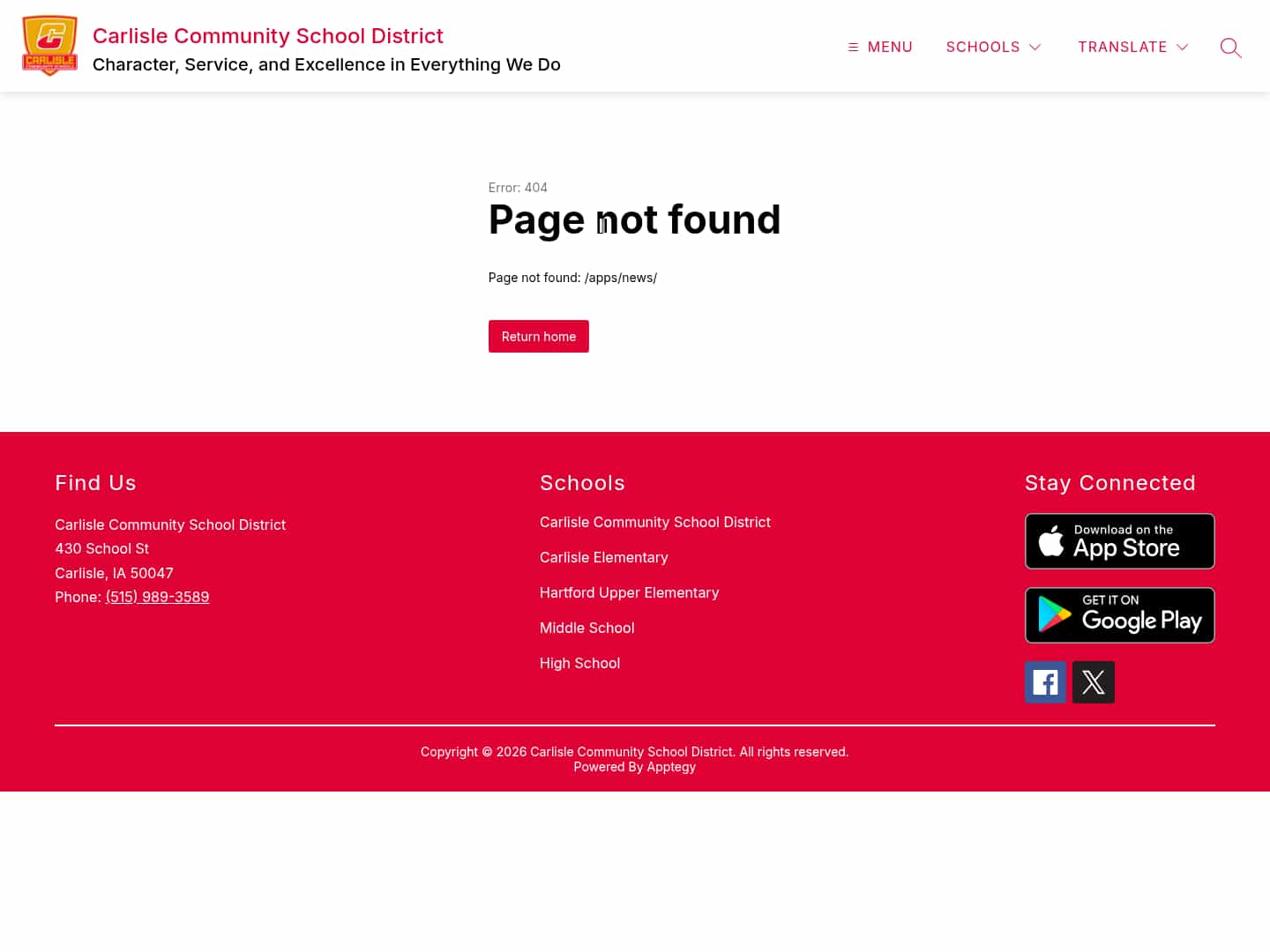
Task: Click the X social media icon
Action: [1093, 681]
